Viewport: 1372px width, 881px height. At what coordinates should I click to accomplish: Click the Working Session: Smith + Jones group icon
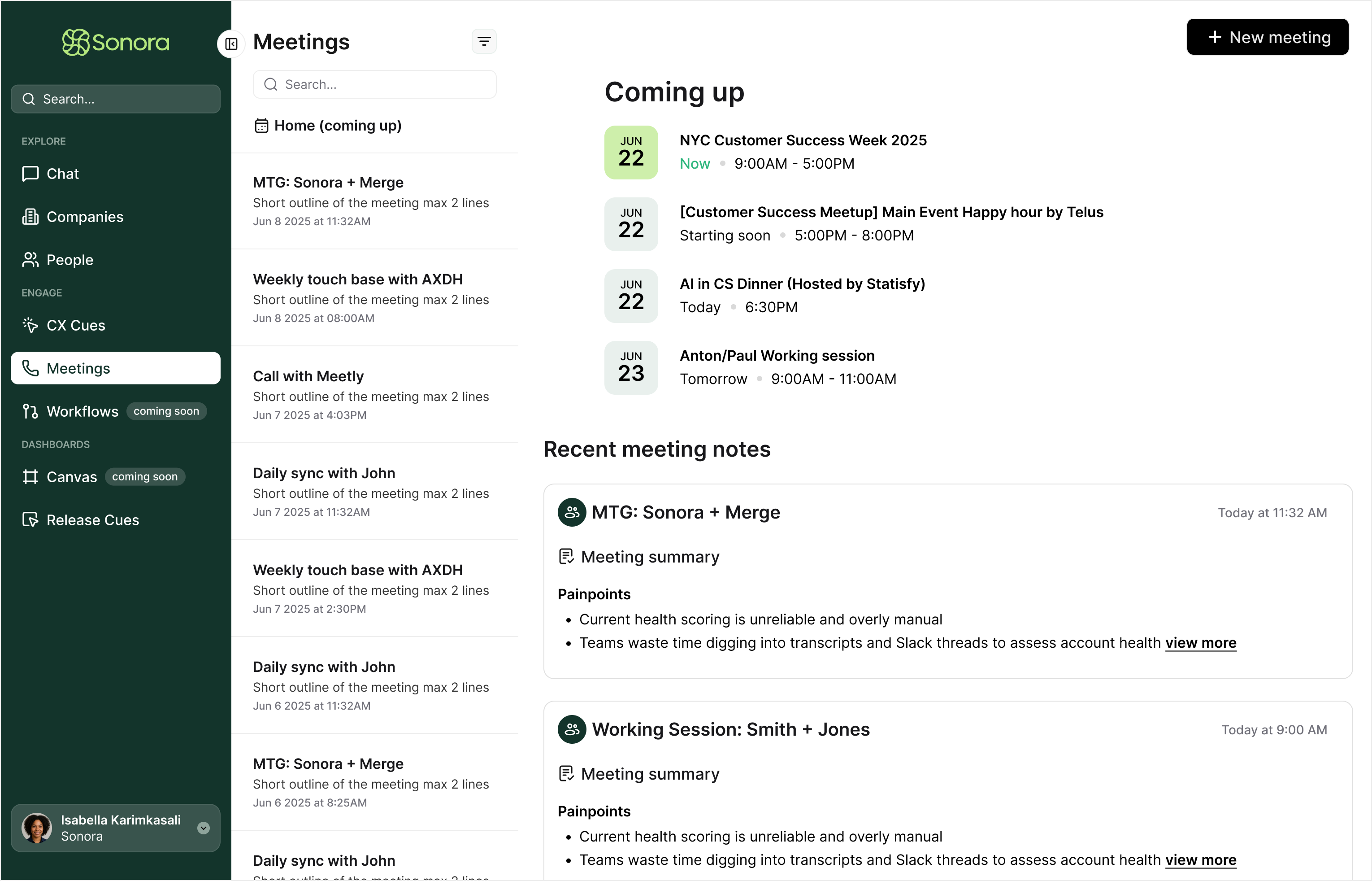point(572,729)
